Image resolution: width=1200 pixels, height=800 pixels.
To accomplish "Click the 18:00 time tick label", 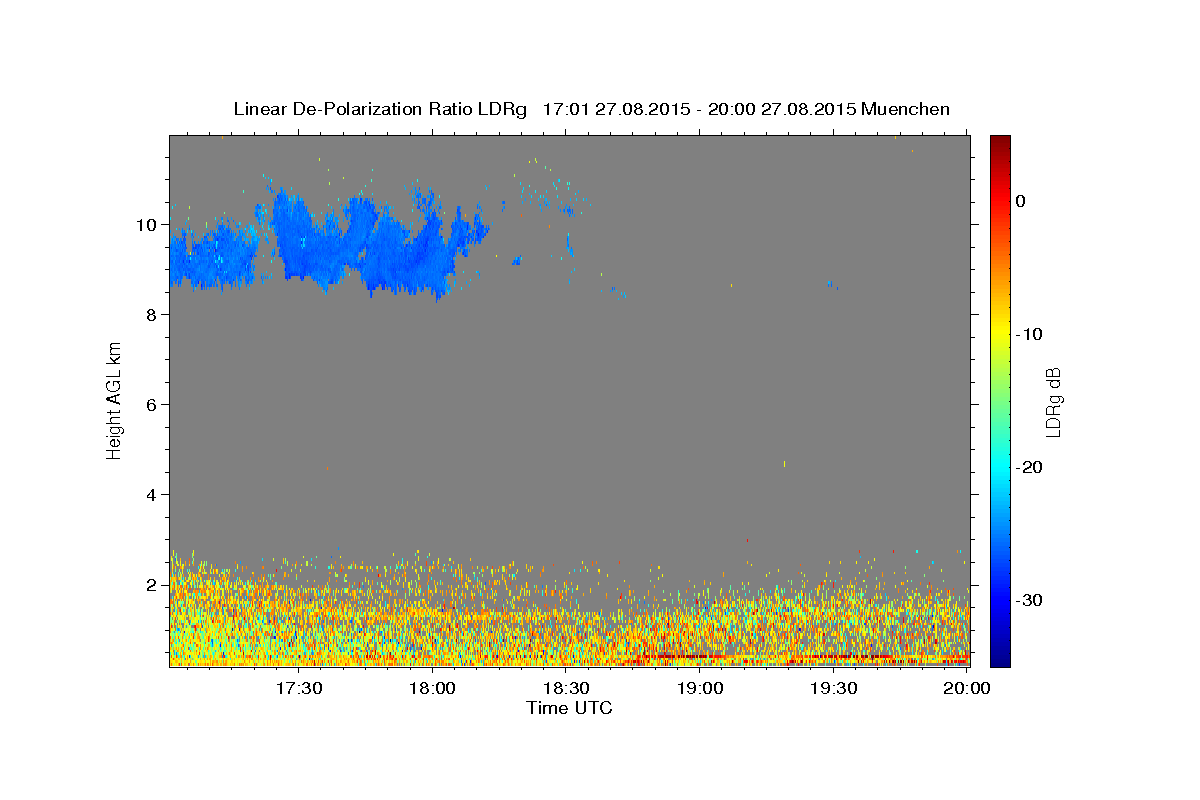I will coord(433,688).
